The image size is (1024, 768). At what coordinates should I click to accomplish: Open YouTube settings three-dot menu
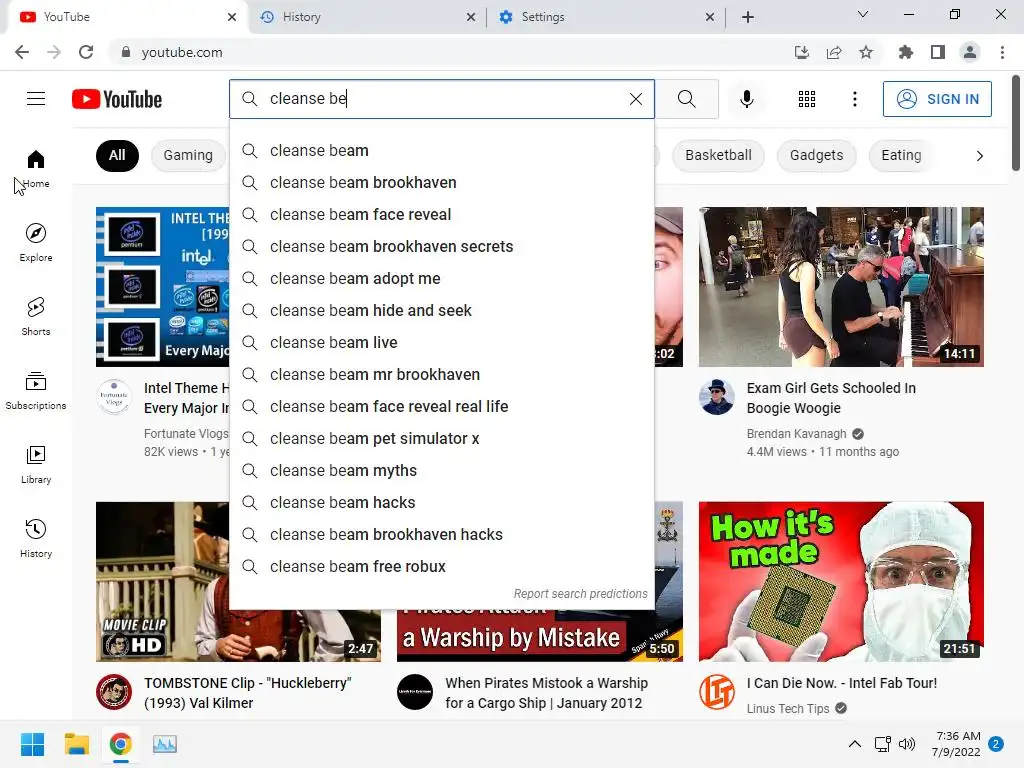pos(854,99)
